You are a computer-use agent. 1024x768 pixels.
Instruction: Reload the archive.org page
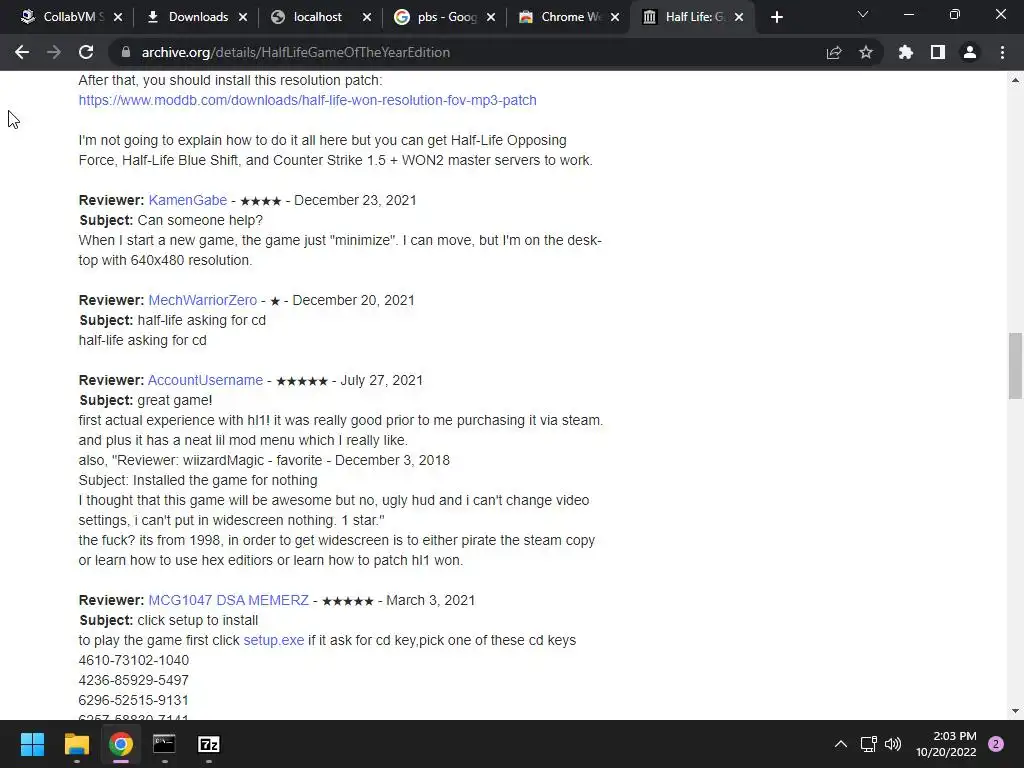pos(86,52)
